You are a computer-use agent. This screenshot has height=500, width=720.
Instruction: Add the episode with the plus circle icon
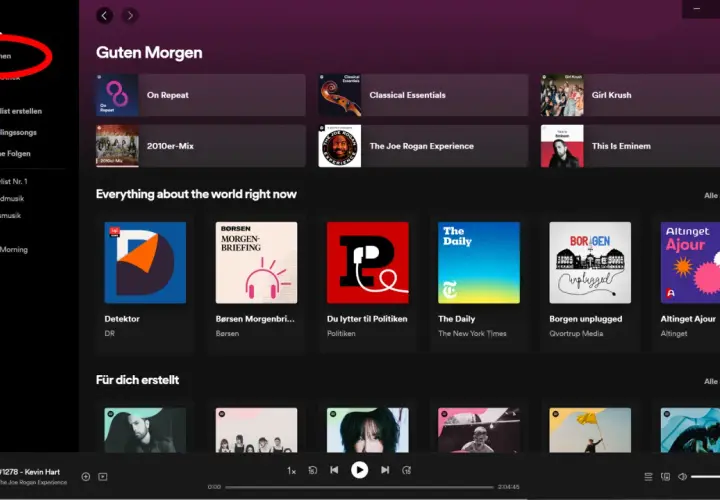pos(85,477)
